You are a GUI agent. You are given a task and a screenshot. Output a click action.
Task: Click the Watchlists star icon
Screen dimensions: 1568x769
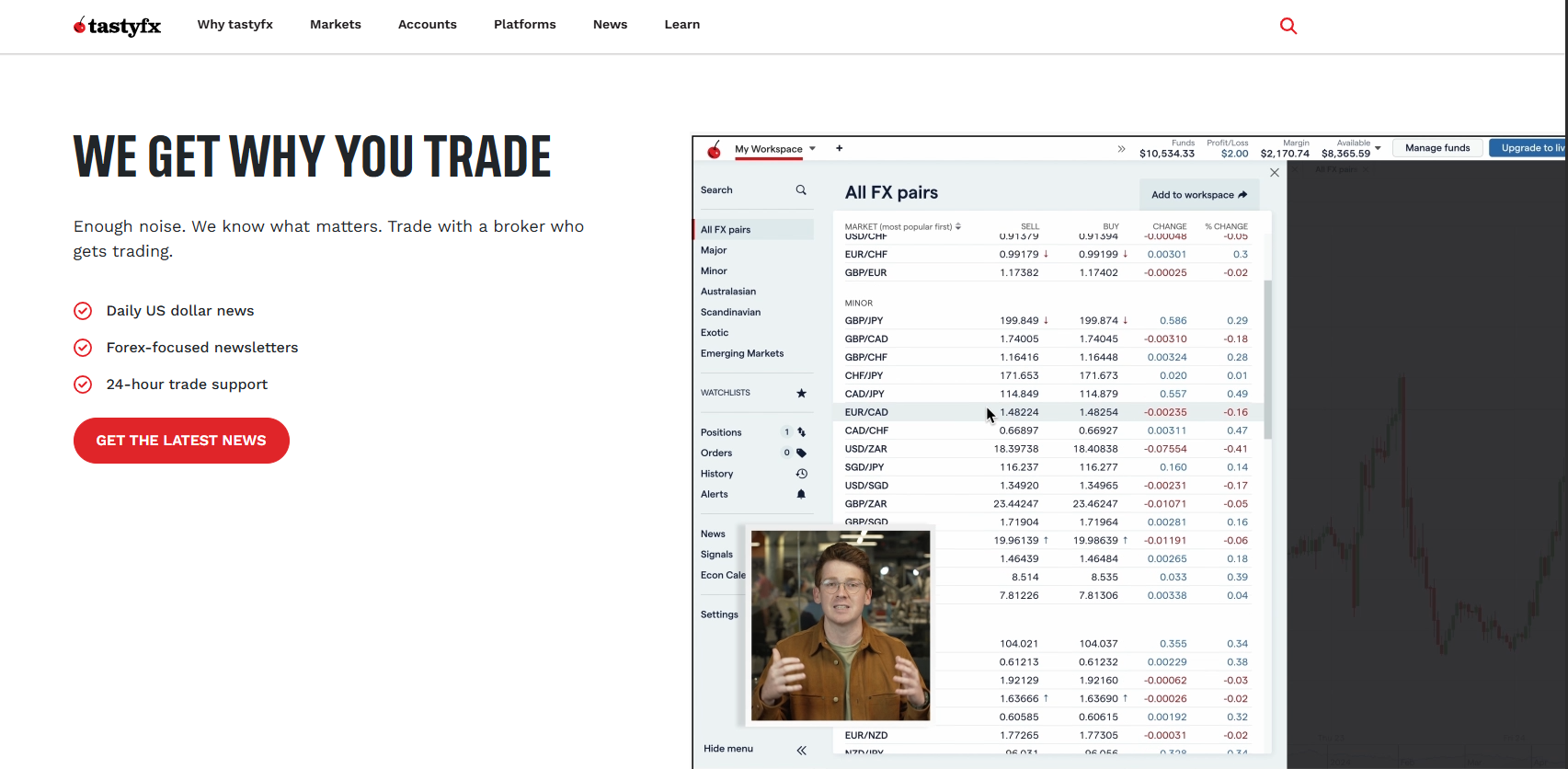(x=801, y=393)
